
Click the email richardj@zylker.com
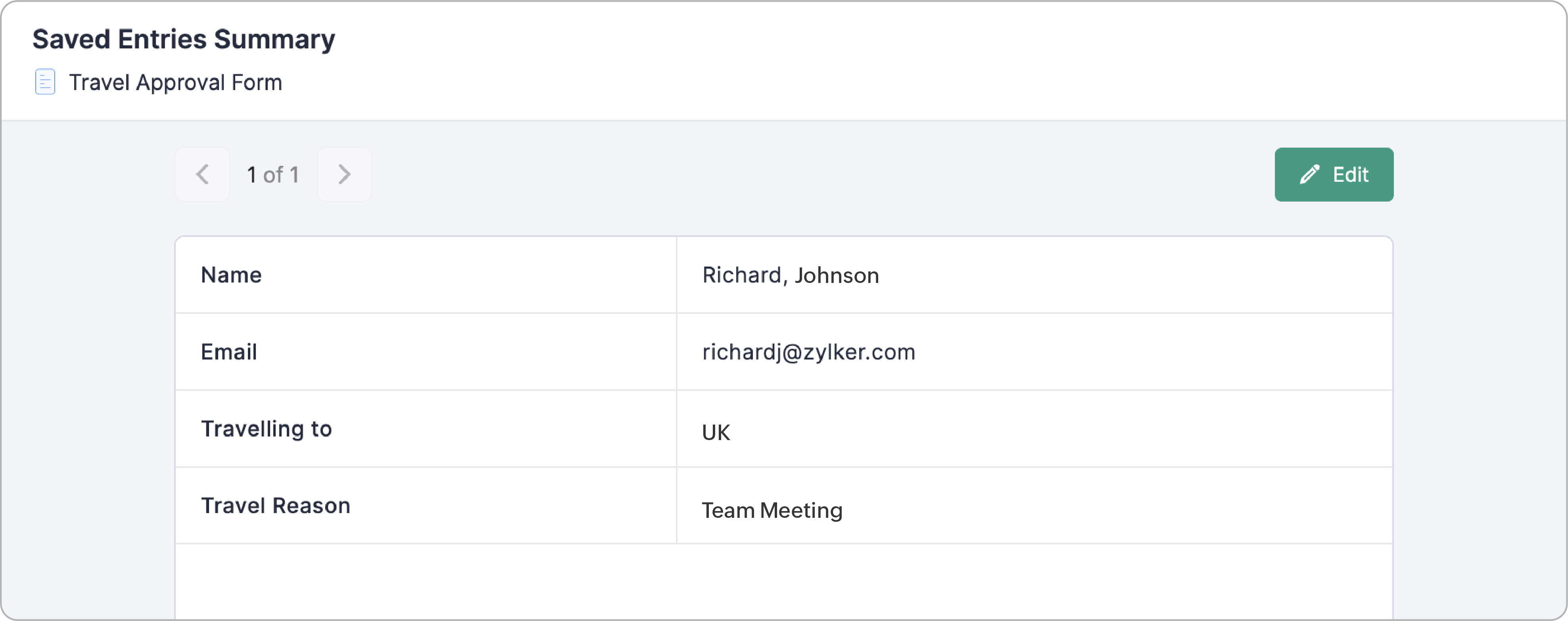pyautogui.click(x=808, y=352)
